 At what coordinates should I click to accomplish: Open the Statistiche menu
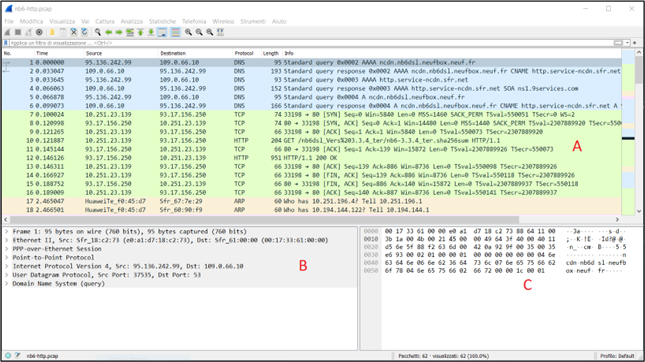[x=162, y=21]
